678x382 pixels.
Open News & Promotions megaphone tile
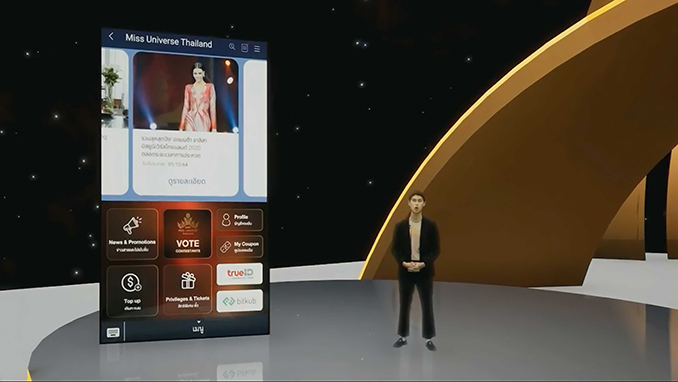coord(132,234)
